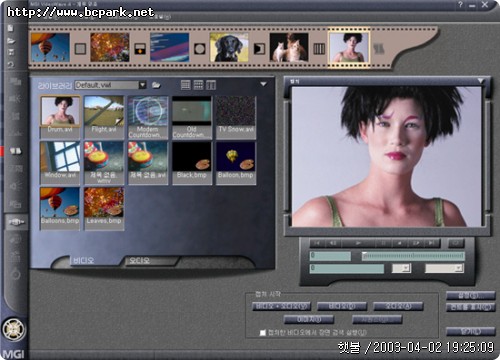Viewport: 500px width, 360px height.
Task: Open the library panel options triangle
Action: coord(263,84)
